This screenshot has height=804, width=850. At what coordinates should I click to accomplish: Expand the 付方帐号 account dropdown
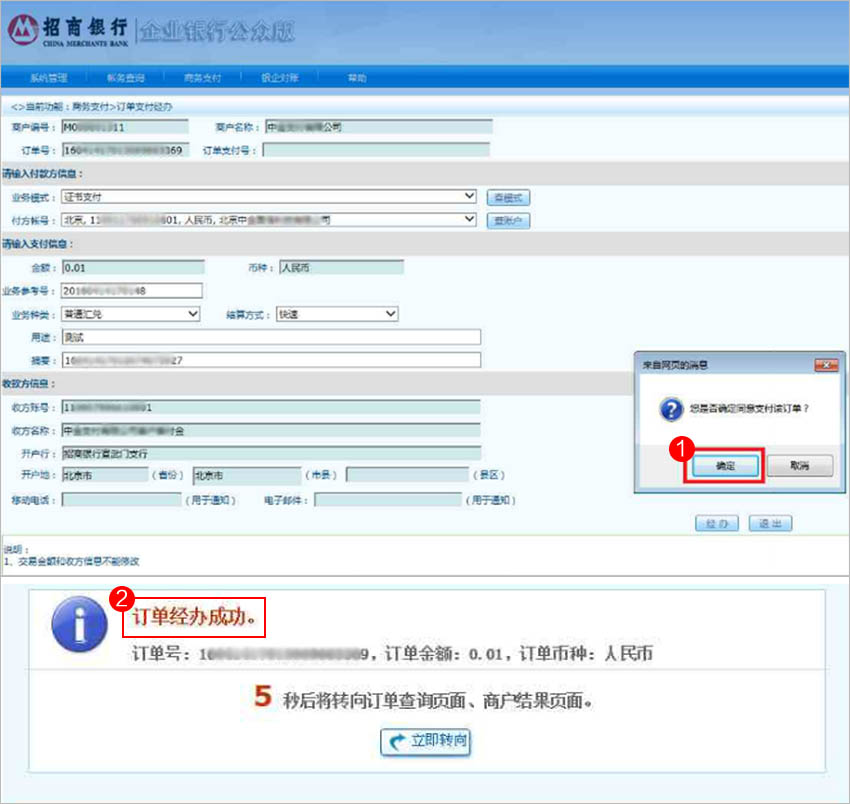click(269, 220)
